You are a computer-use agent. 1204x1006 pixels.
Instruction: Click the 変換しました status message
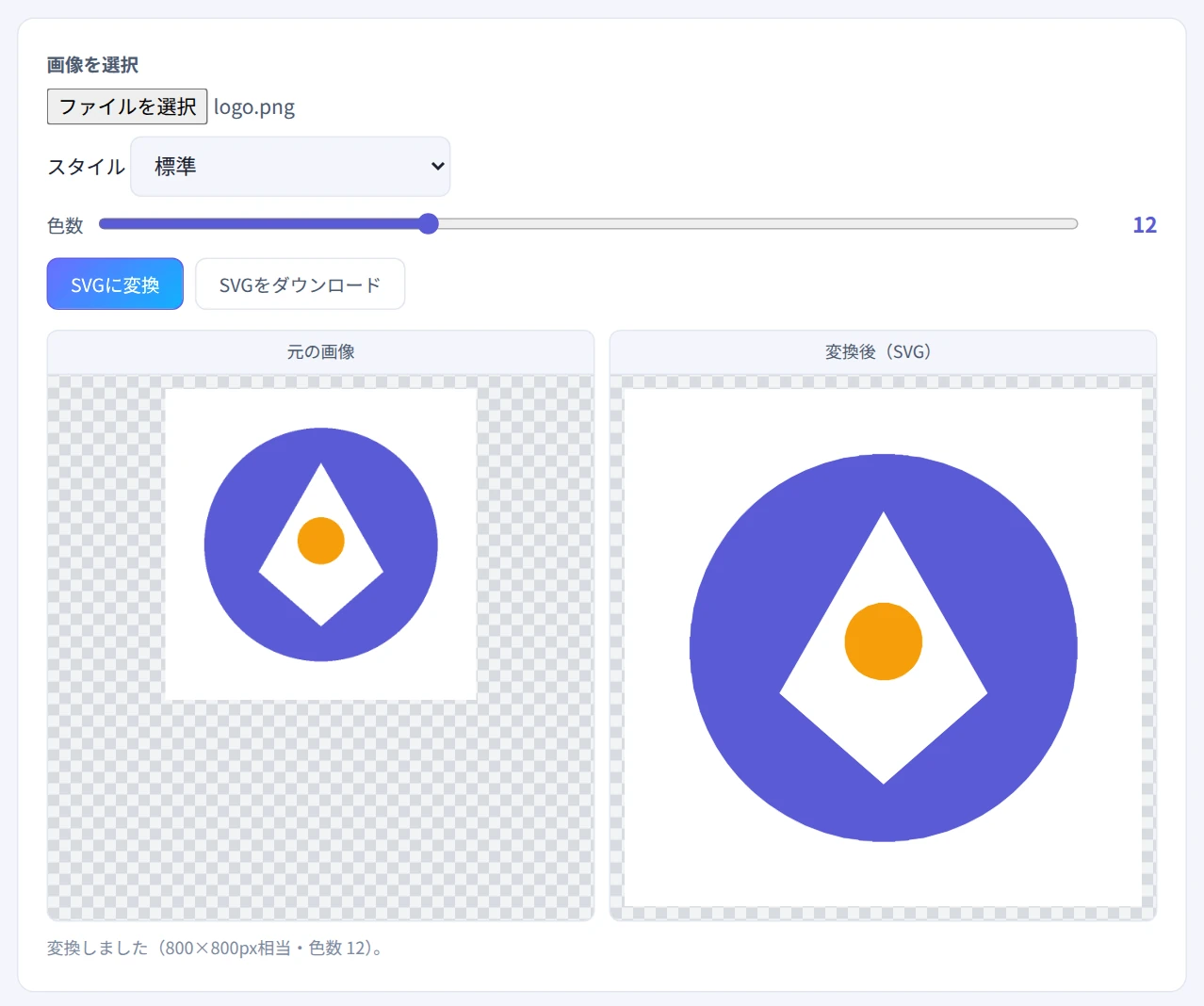(218, 949)
